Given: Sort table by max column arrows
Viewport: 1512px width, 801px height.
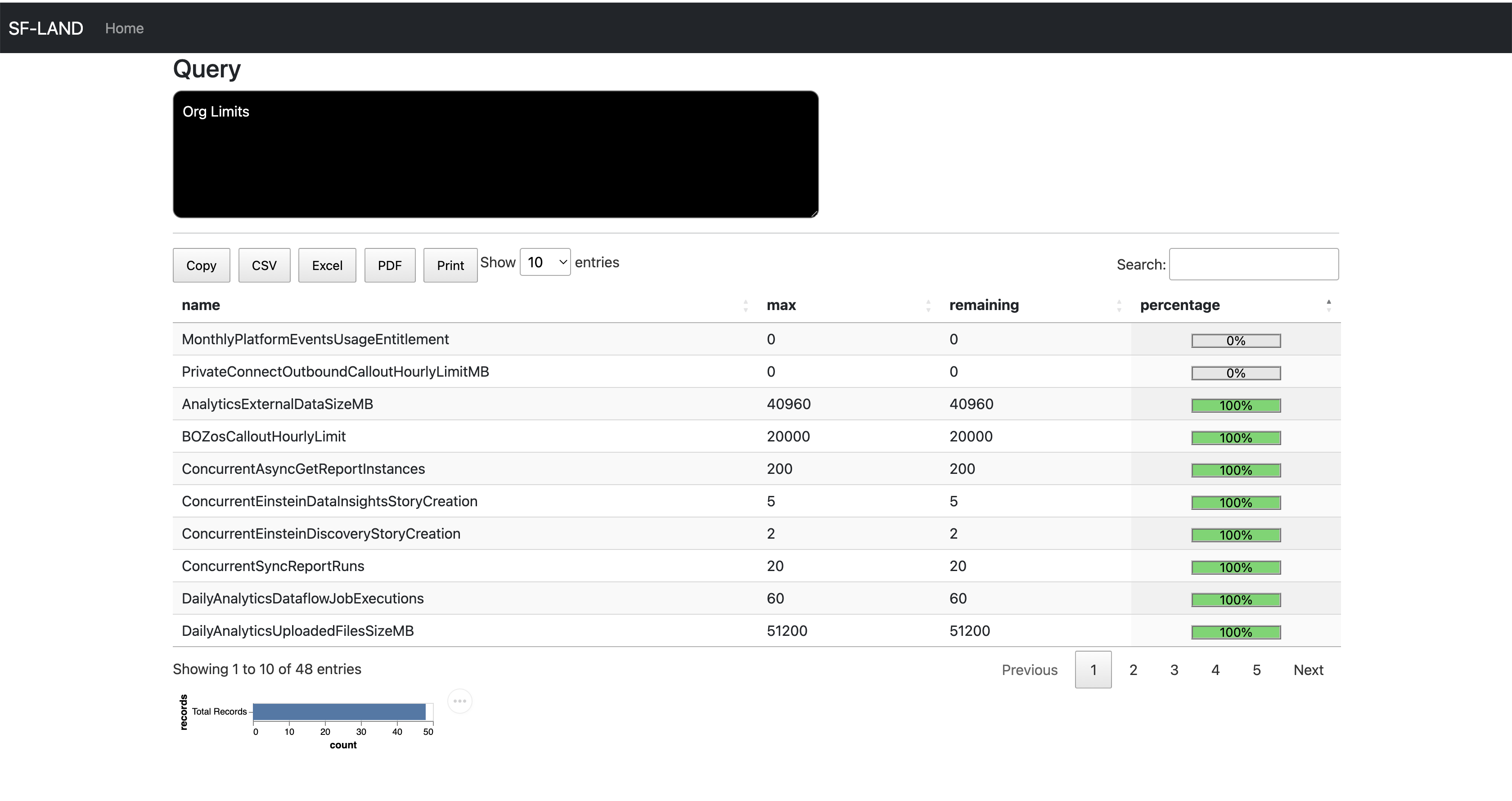Looking at the screenshot, I should pos(928,305).
